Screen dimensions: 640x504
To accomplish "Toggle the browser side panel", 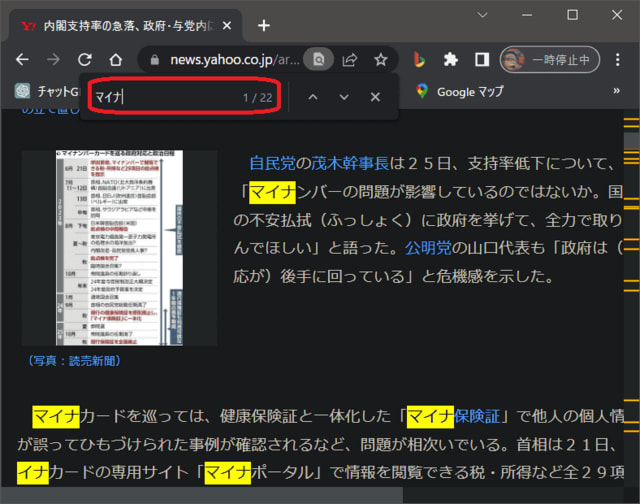I will pyautogui.click(x=481, y=59).
